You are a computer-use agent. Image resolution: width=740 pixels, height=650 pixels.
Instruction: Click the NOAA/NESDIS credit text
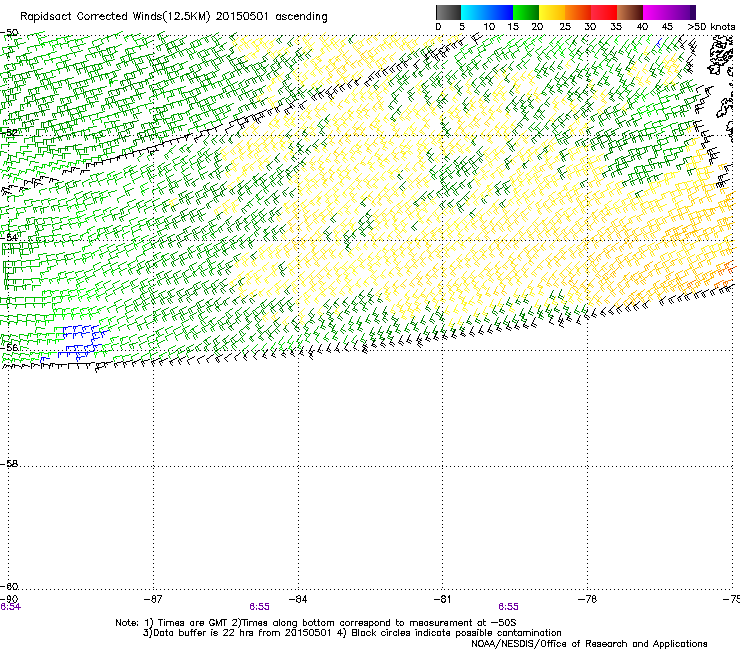(x=589, y=644)
